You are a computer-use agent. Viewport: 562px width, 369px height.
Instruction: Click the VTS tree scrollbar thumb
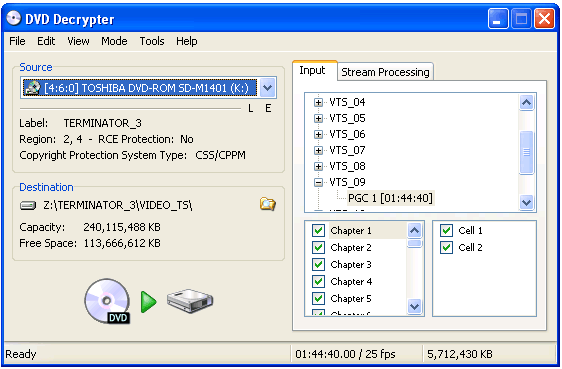click(x=526, y=152)
